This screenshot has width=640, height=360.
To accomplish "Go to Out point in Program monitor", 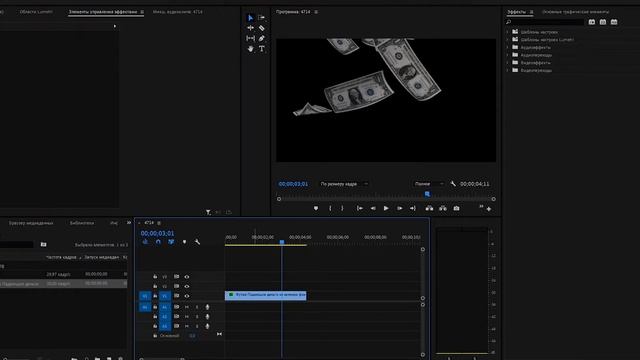I will coord(413,208).
